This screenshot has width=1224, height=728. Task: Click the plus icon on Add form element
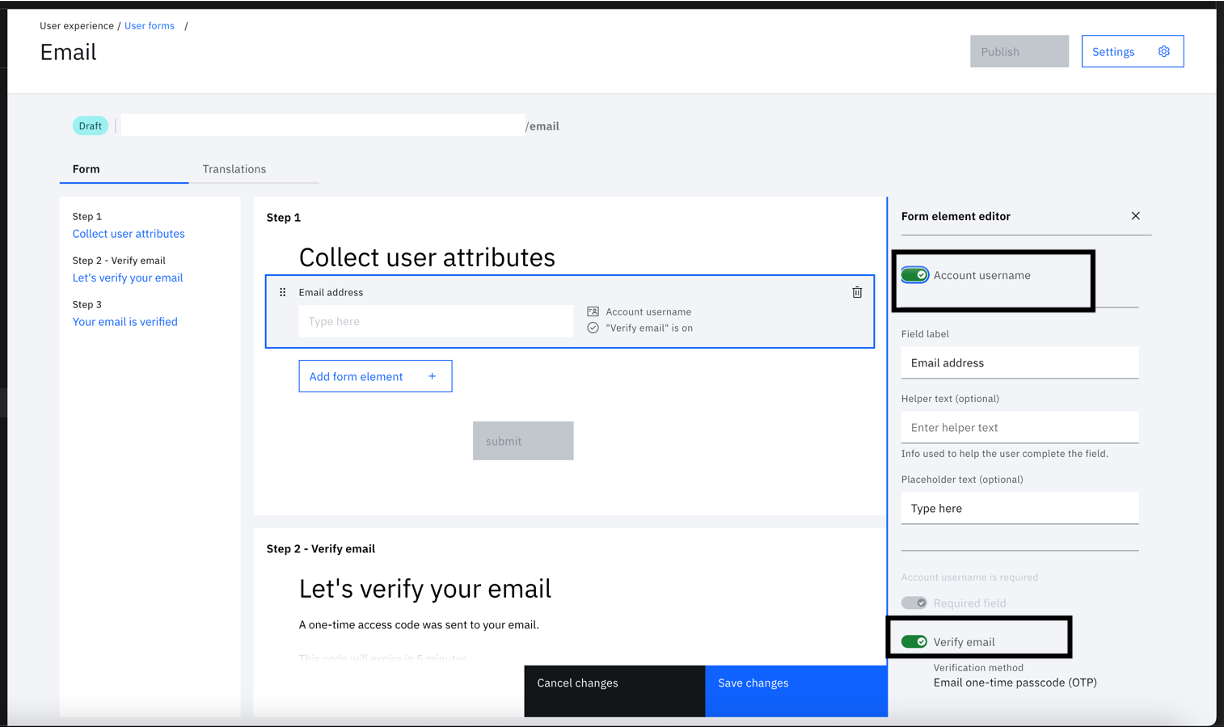[432, 376]
